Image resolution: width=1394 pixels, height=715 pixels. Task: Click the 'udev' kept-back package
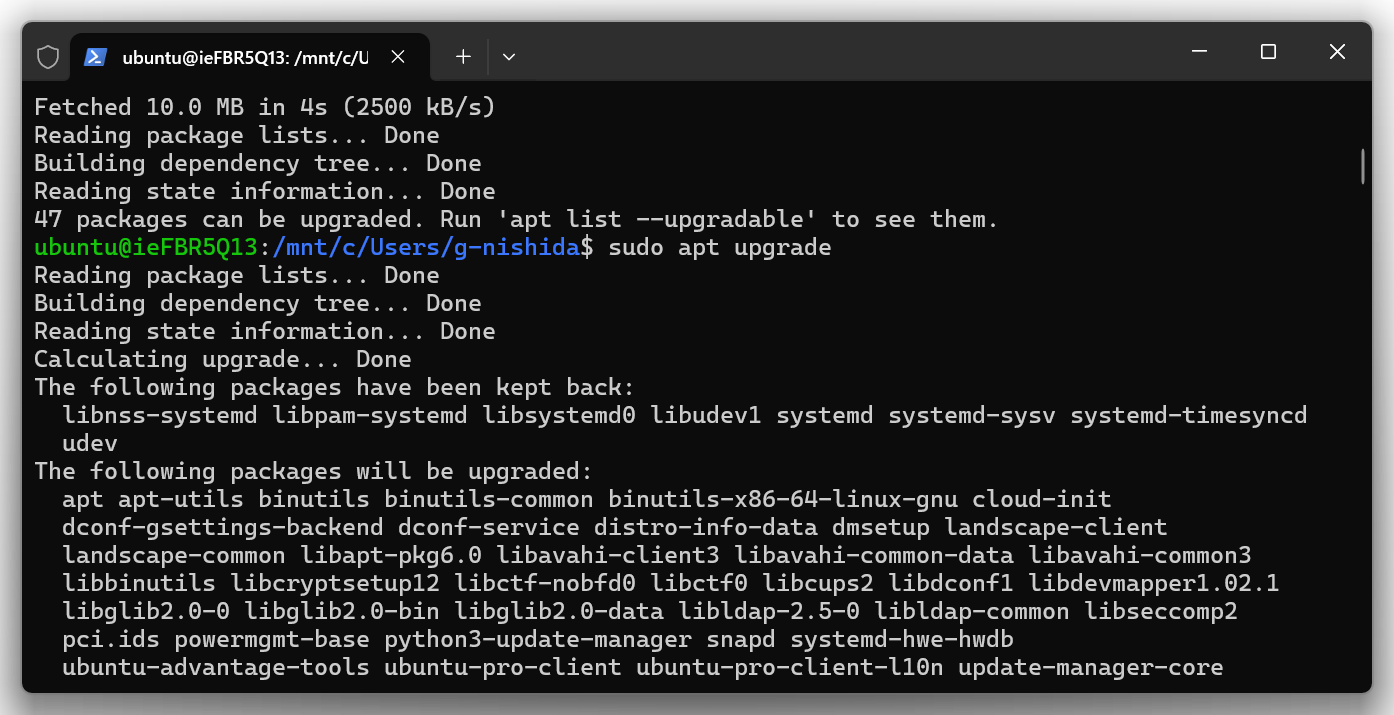90,443
